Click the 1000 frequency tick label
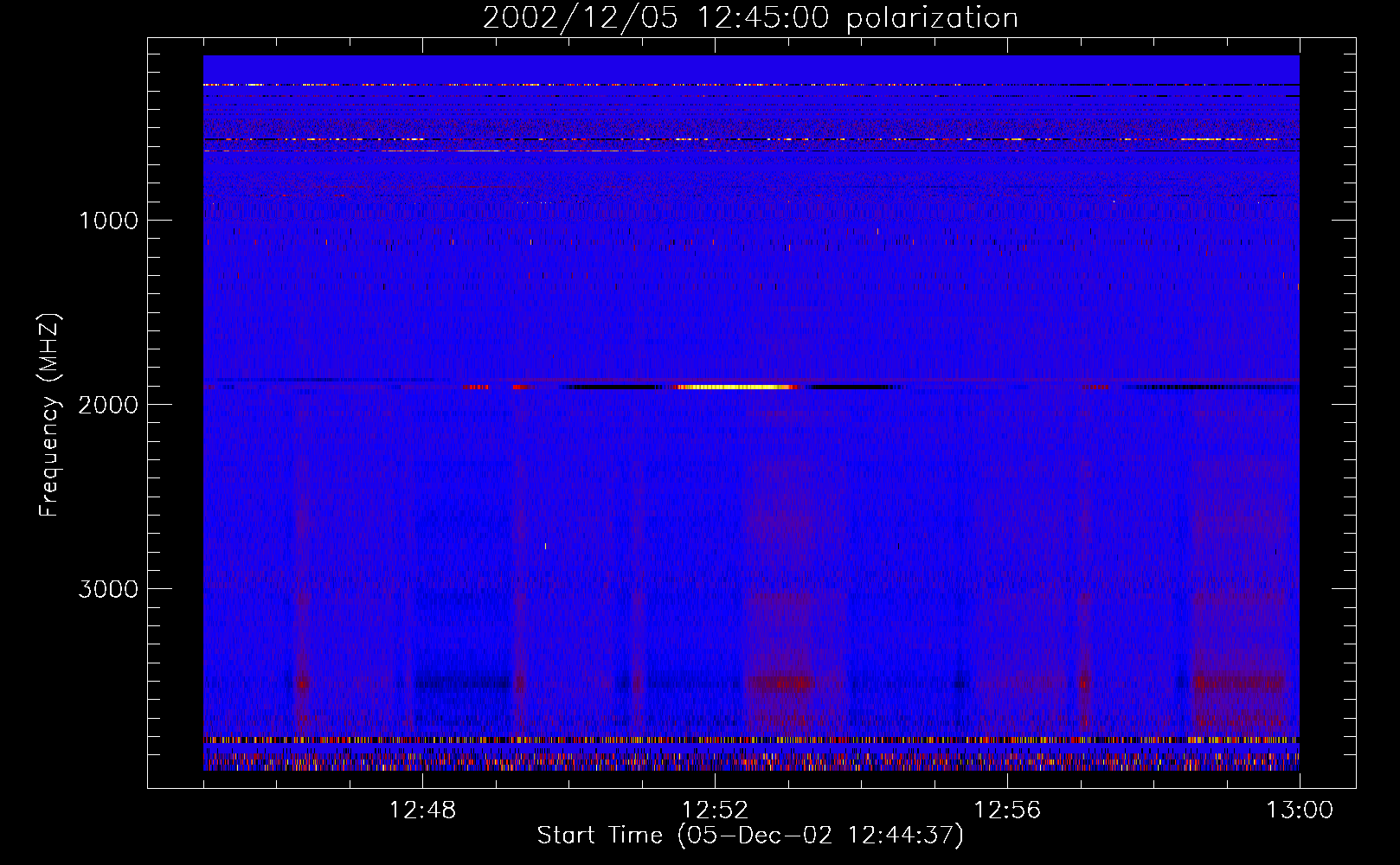 (108, 221)
